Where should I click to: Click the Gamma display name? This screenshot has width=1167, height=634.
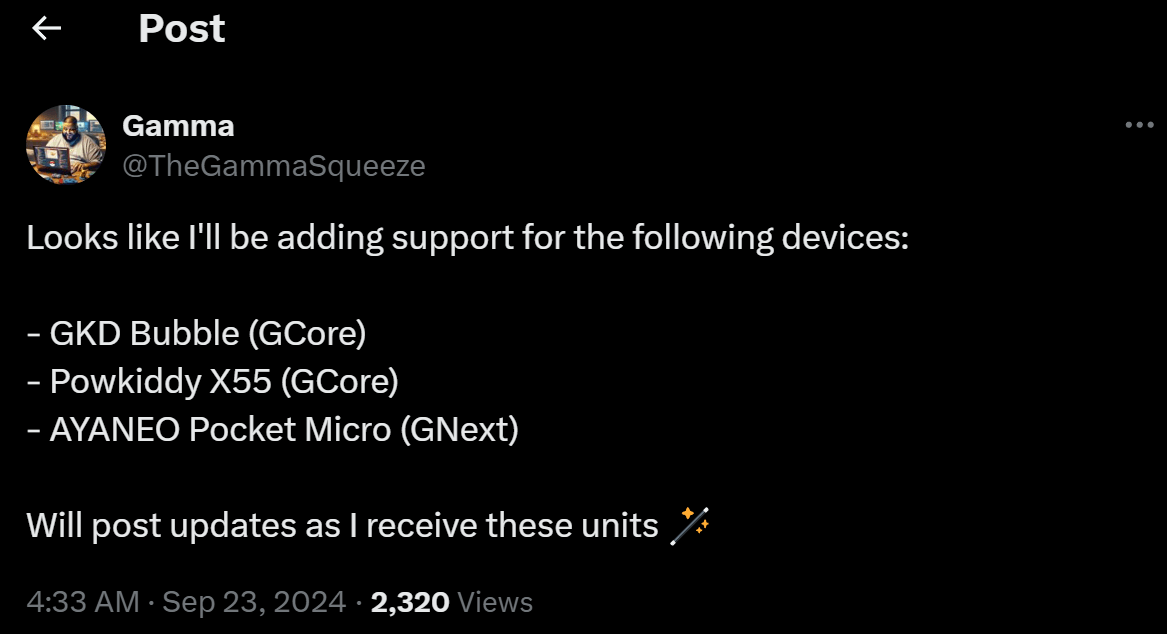click(178, 126)
